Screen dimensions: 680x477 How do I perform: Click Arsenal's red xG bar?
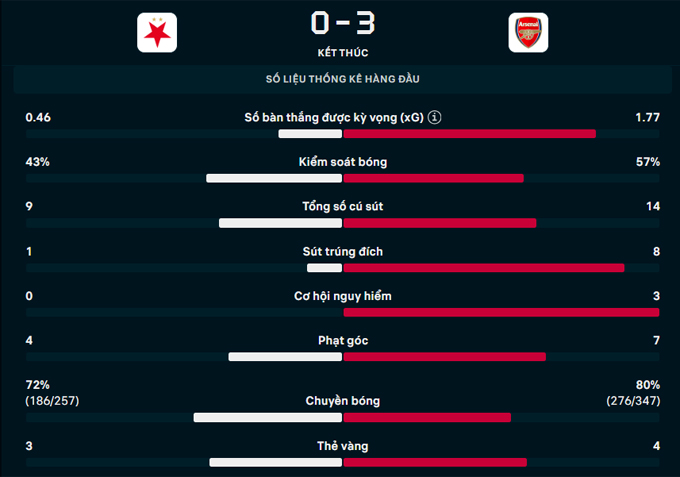pyautogui.click(x=470, y=134)
